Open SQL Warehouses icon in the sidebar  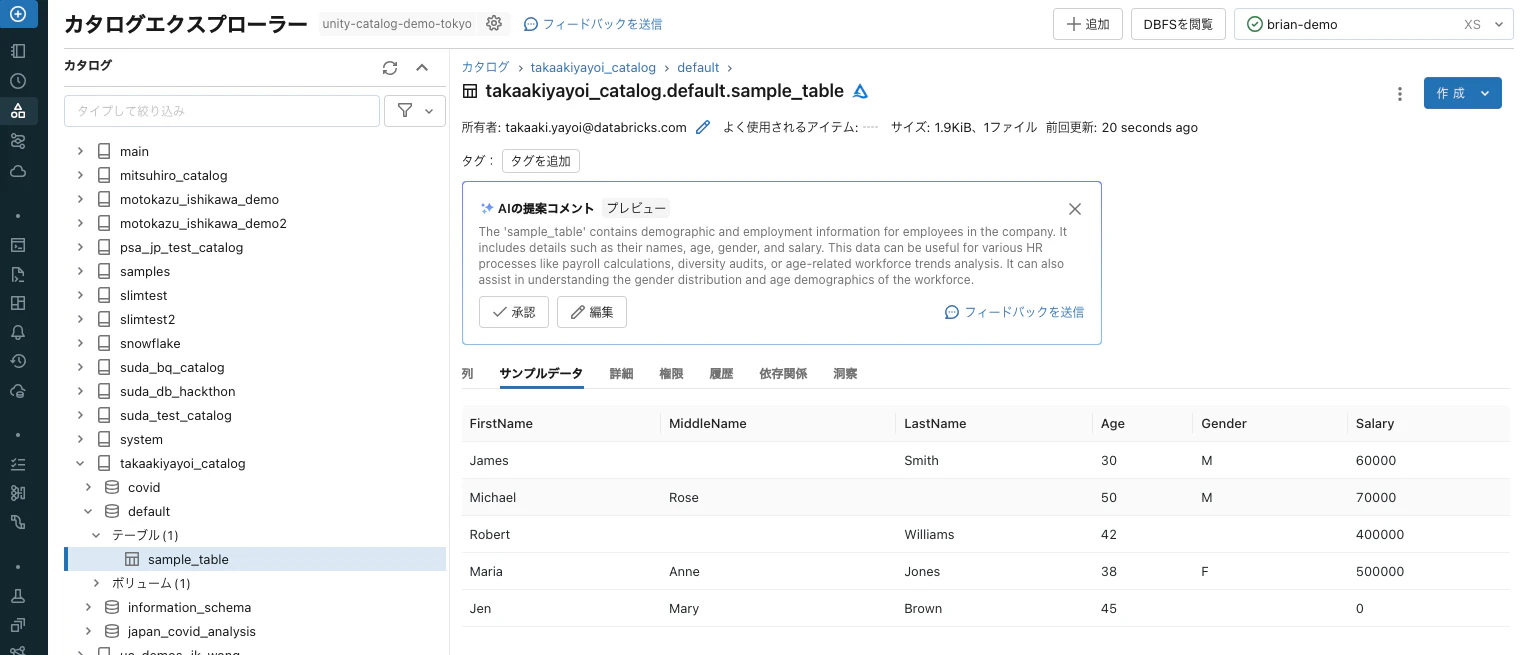tap(18, 391)
